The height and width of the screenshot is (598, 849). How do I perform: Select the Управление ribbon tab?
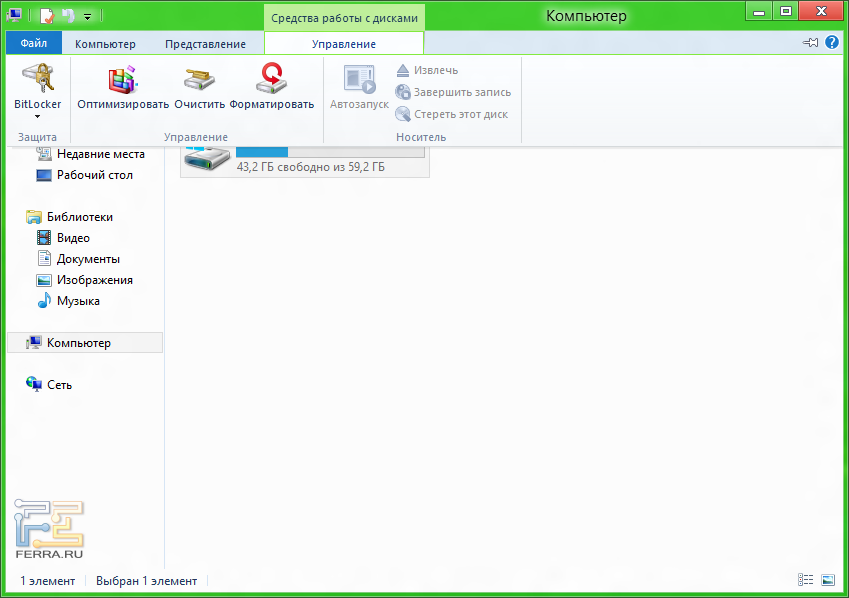click(344, 44)
